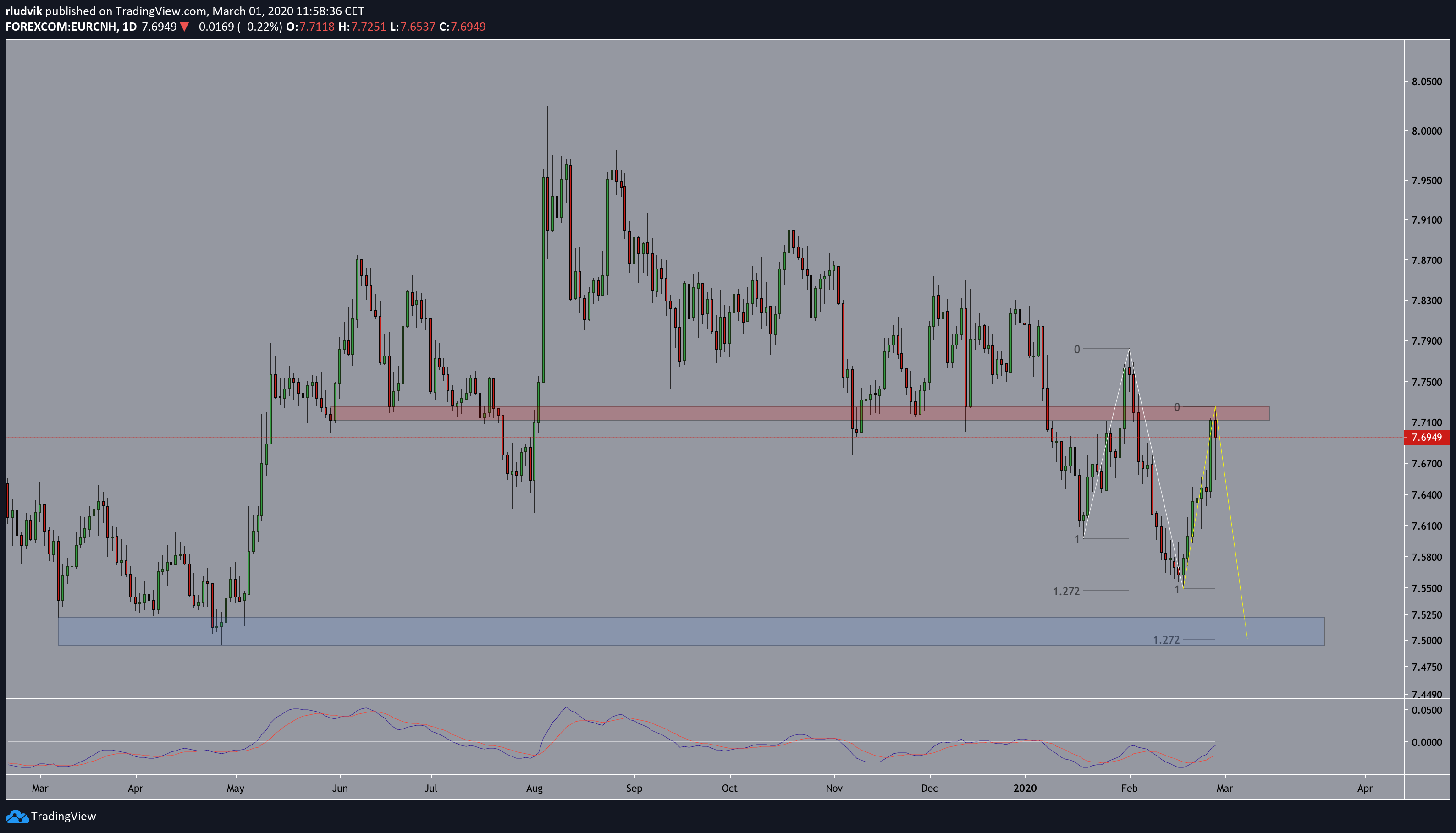Click the Sep label on time axis
This screenshot has height=833, width=1456.
coord(634,789)
